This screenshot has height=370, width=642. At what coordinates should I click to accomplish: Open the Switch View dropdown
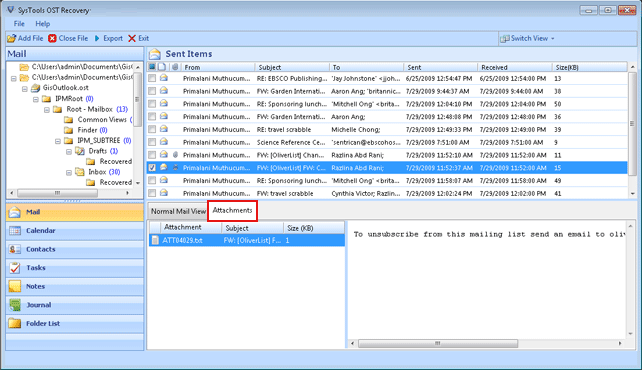(x=528, y=38)
